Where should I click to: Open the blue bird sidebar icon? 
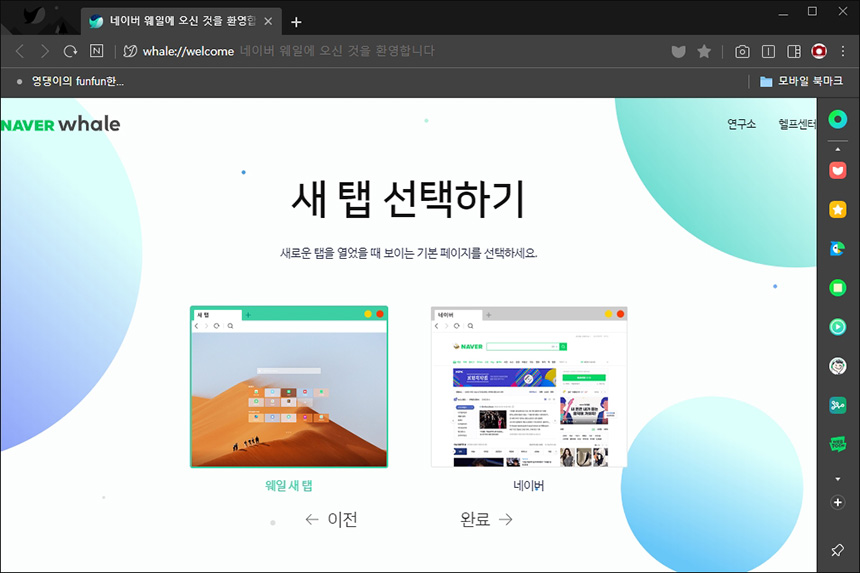point(838,248)
